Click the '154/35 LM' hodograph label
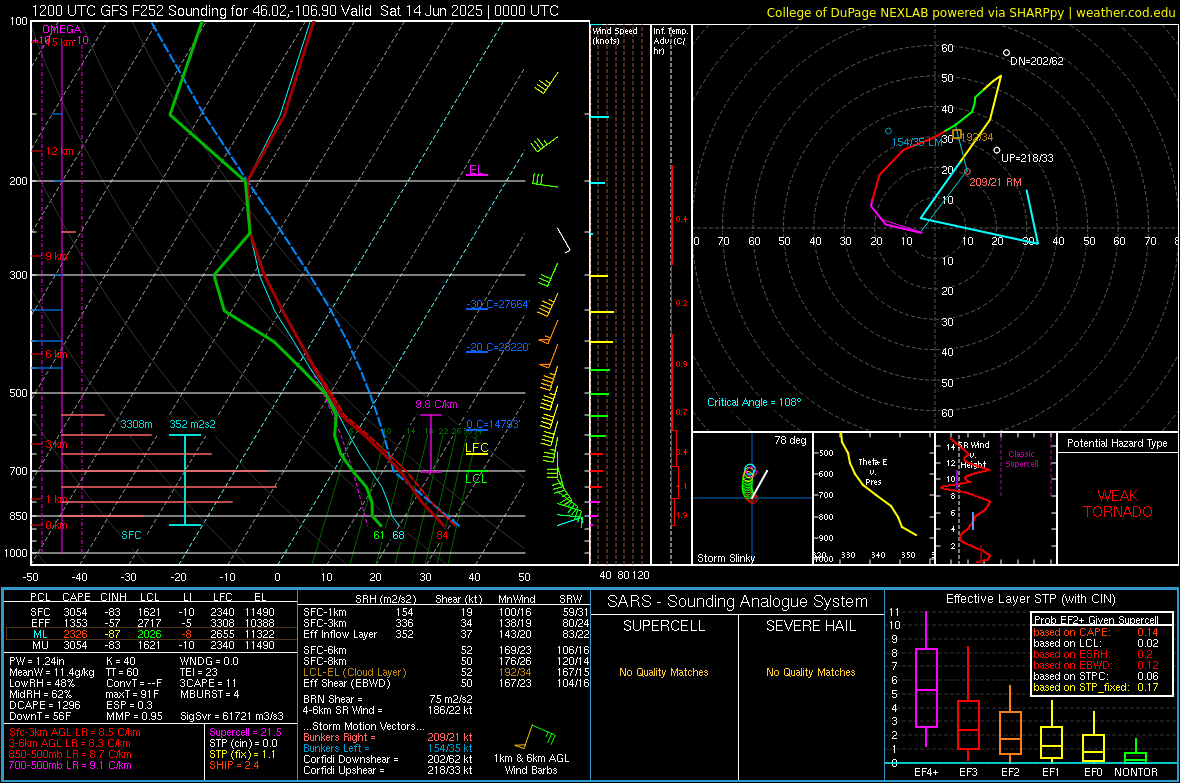Screen dimensions: 1180x783 (x=917, y=142)
